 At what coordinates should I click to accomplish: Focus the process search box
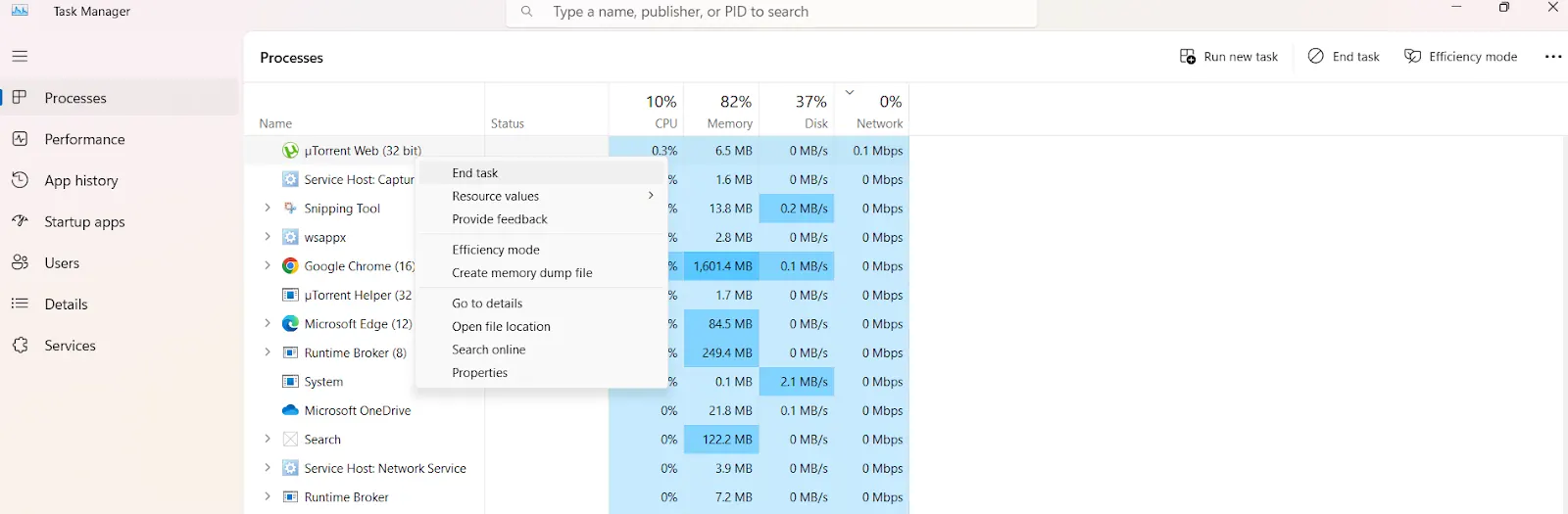click(771, 12)
